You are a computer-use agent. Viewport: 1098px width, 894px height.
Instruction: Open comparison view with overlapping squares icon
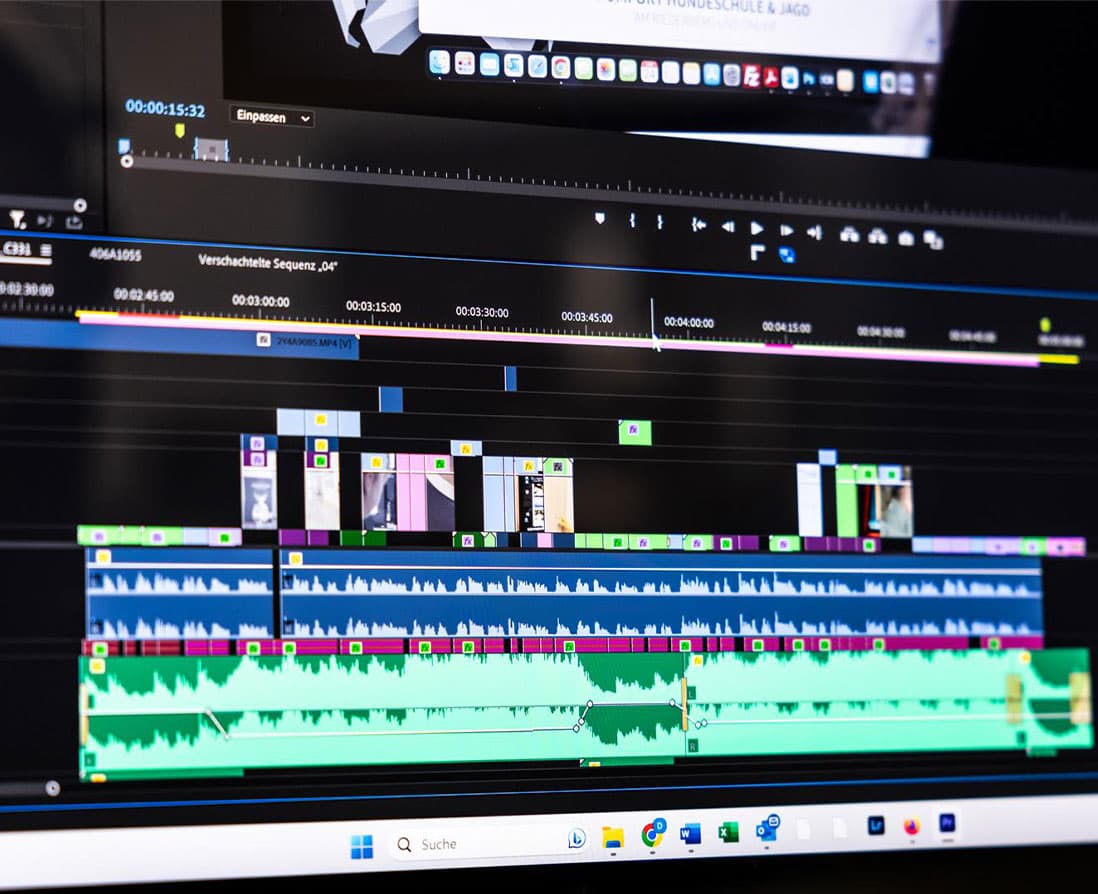coord(933,240)
